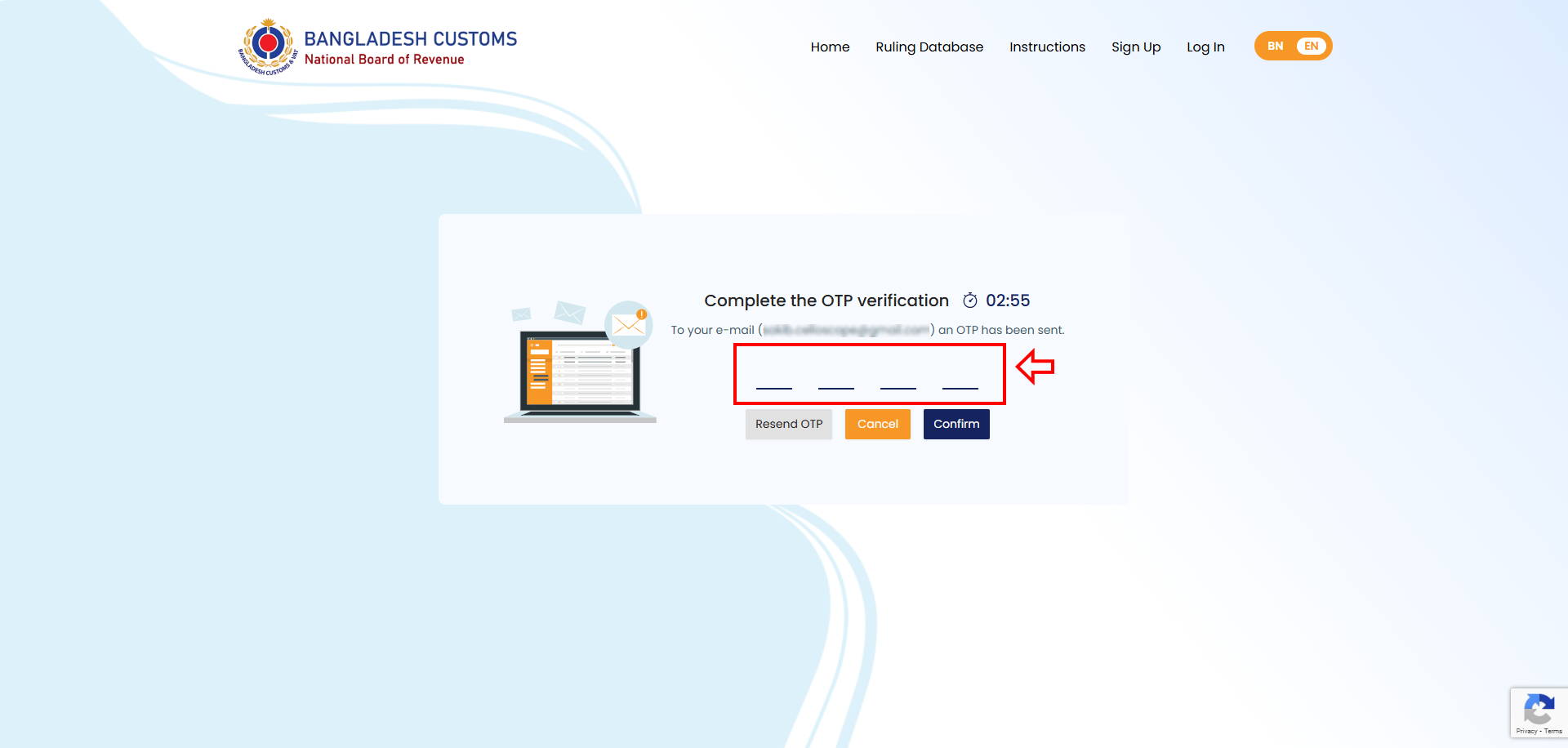Click the Bangladesh Customs emblem logo

click(268, 46)
